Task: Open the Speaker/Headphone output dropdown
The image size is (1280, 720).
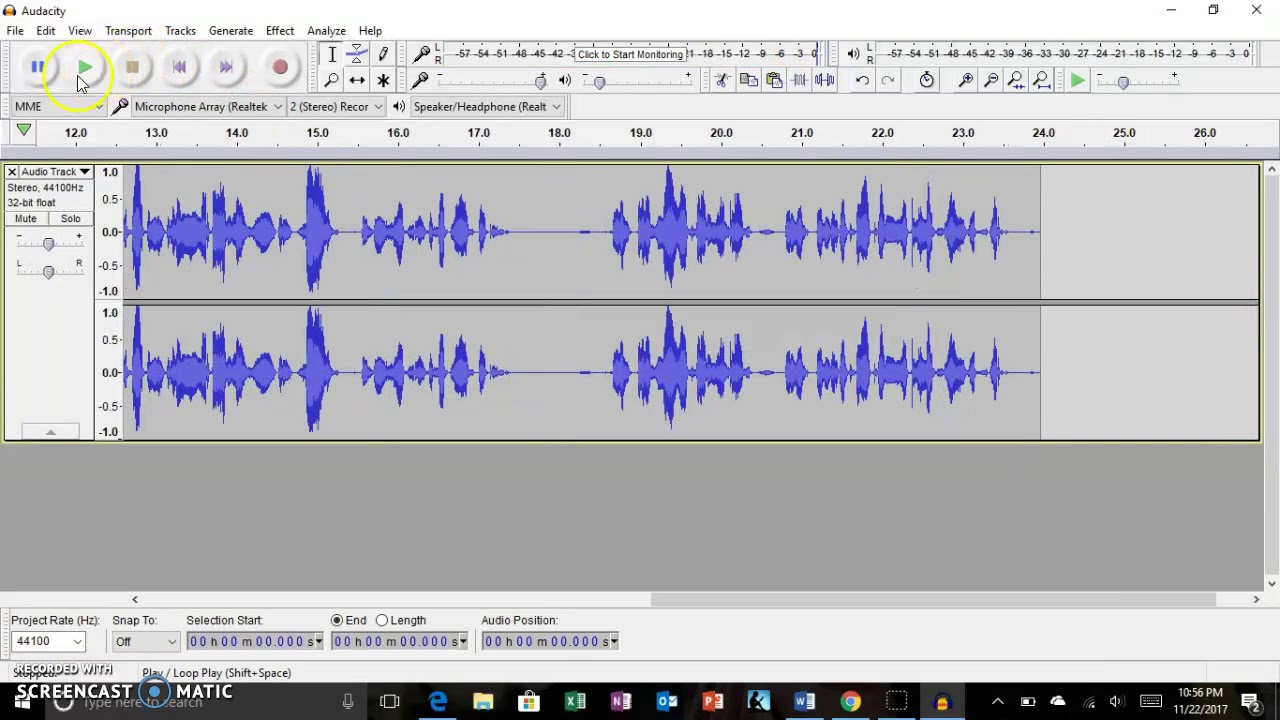Action: click(487, 106)
